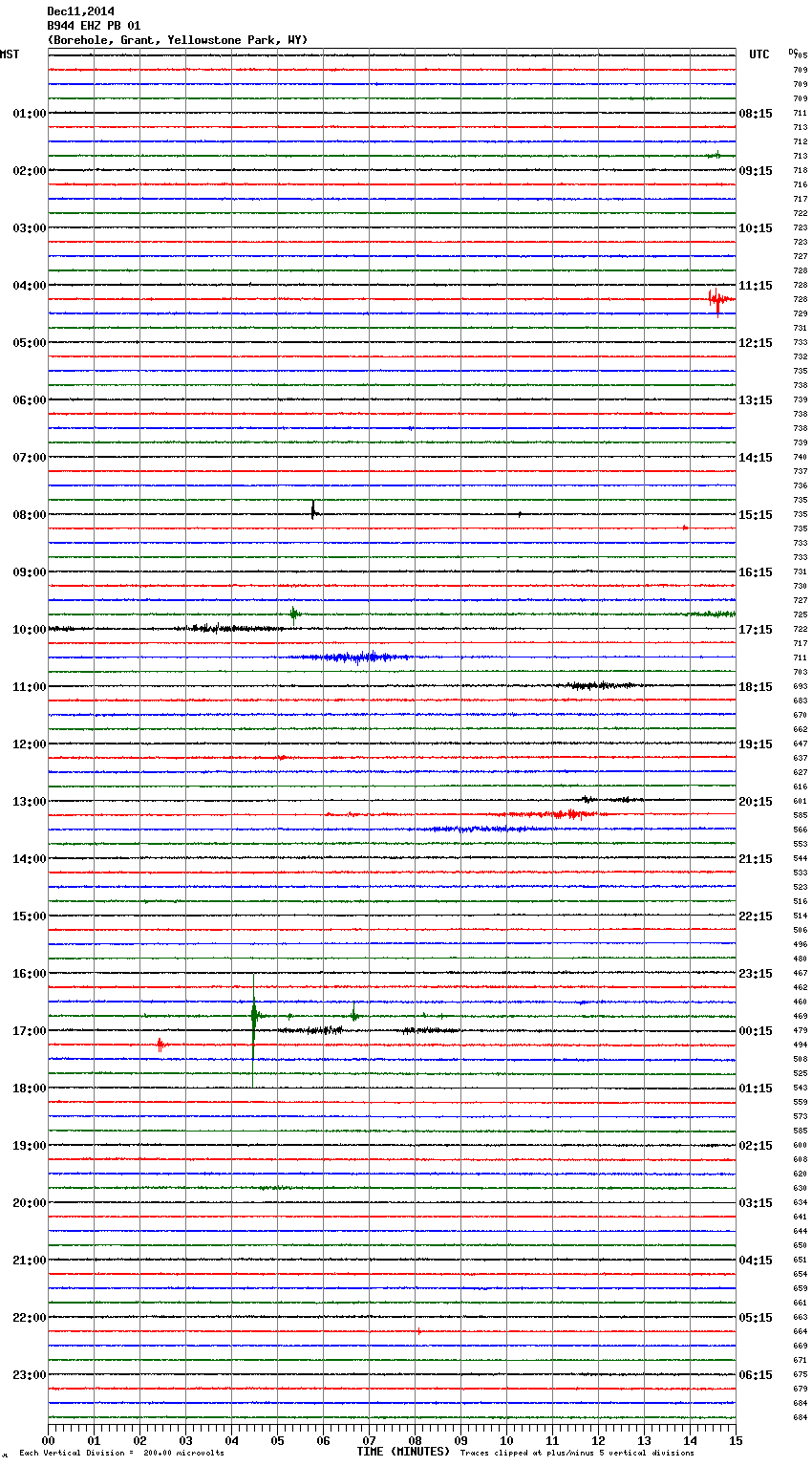Click the 11:00 MST row label
The width and height of the screenshot is (812, 1466).
pos(29,687)
